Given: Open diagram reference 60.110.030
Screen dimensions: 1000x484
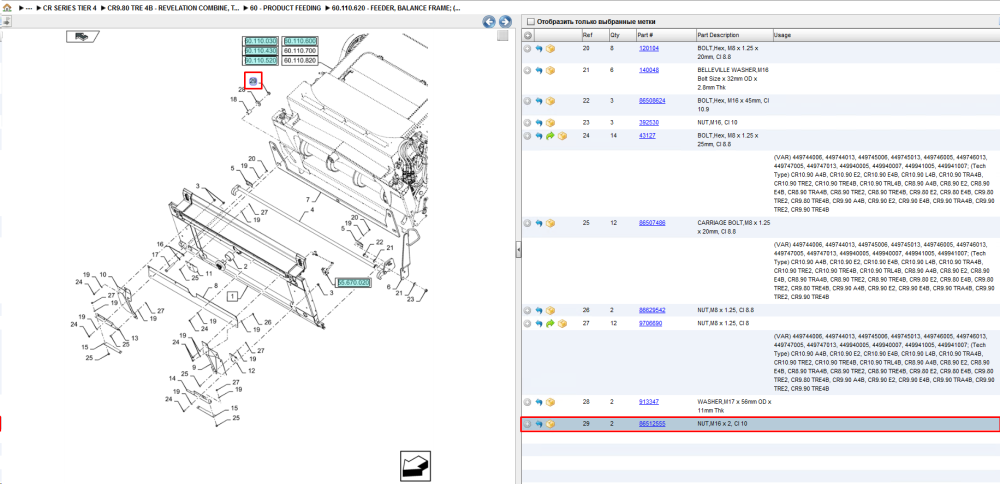Looking at the screenshot, I should (261, 41).
